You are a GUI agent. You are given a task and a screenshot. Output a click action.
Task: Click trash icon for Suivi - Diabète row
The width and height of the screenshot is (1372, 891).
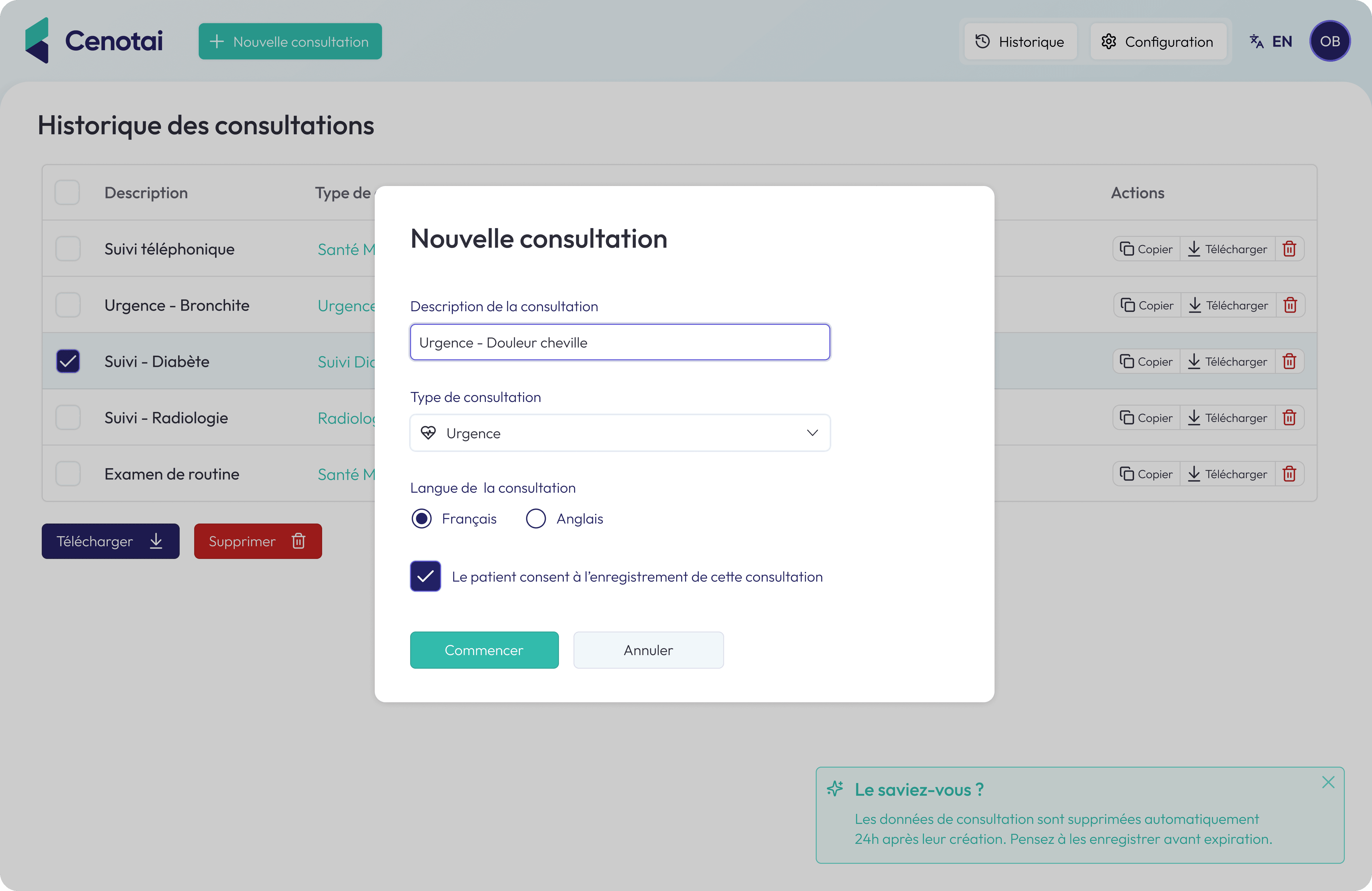point(1289,361)
